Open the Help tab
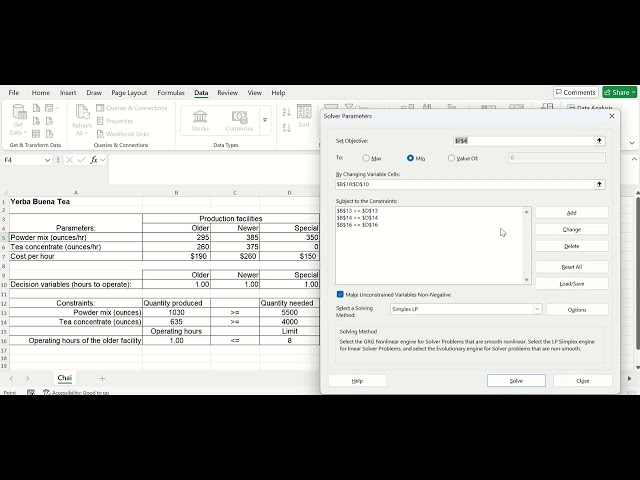 click(x=278, y=93)
